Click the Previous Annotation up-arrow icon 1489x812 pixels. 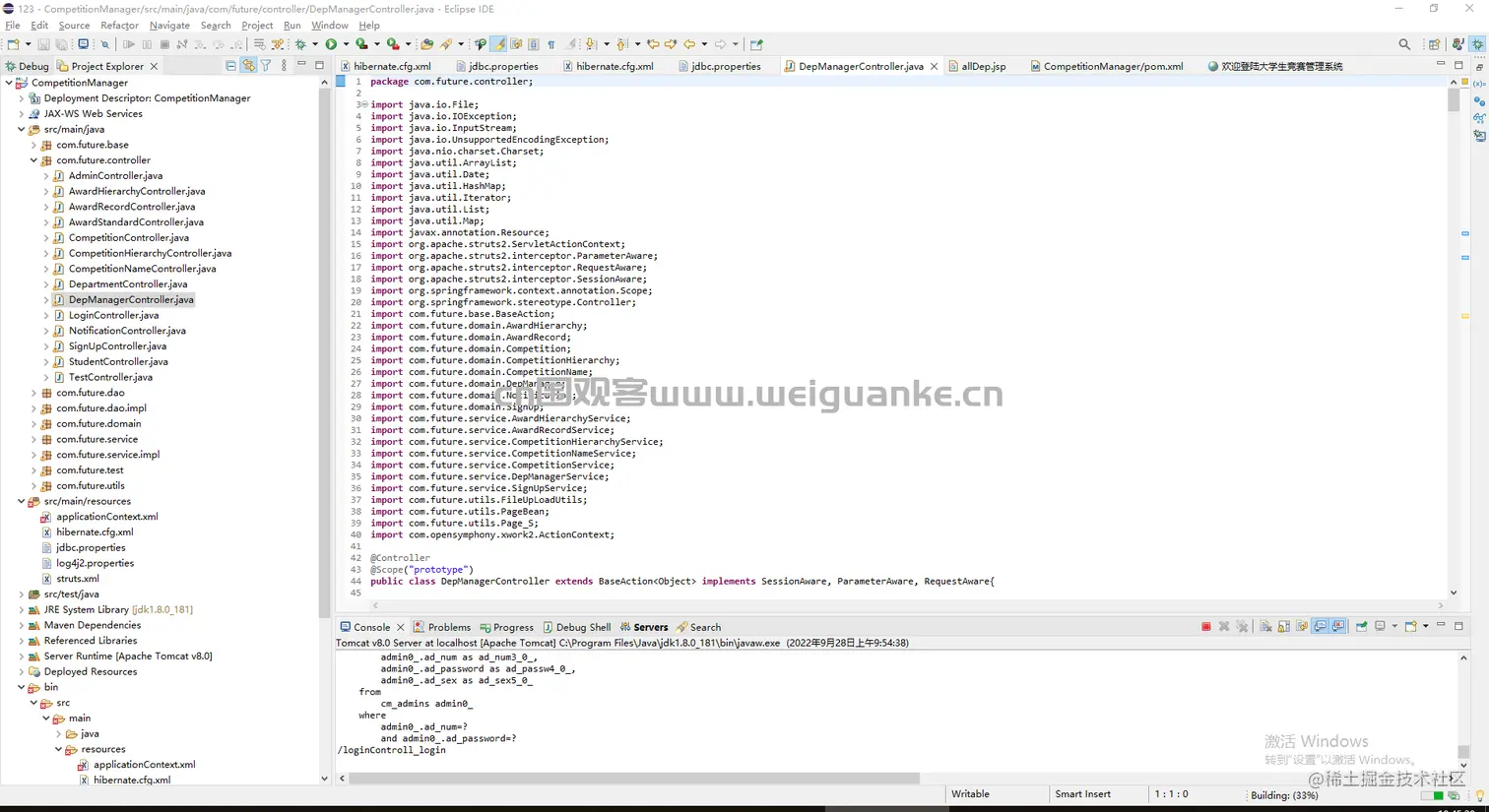(x=622, y=44)
